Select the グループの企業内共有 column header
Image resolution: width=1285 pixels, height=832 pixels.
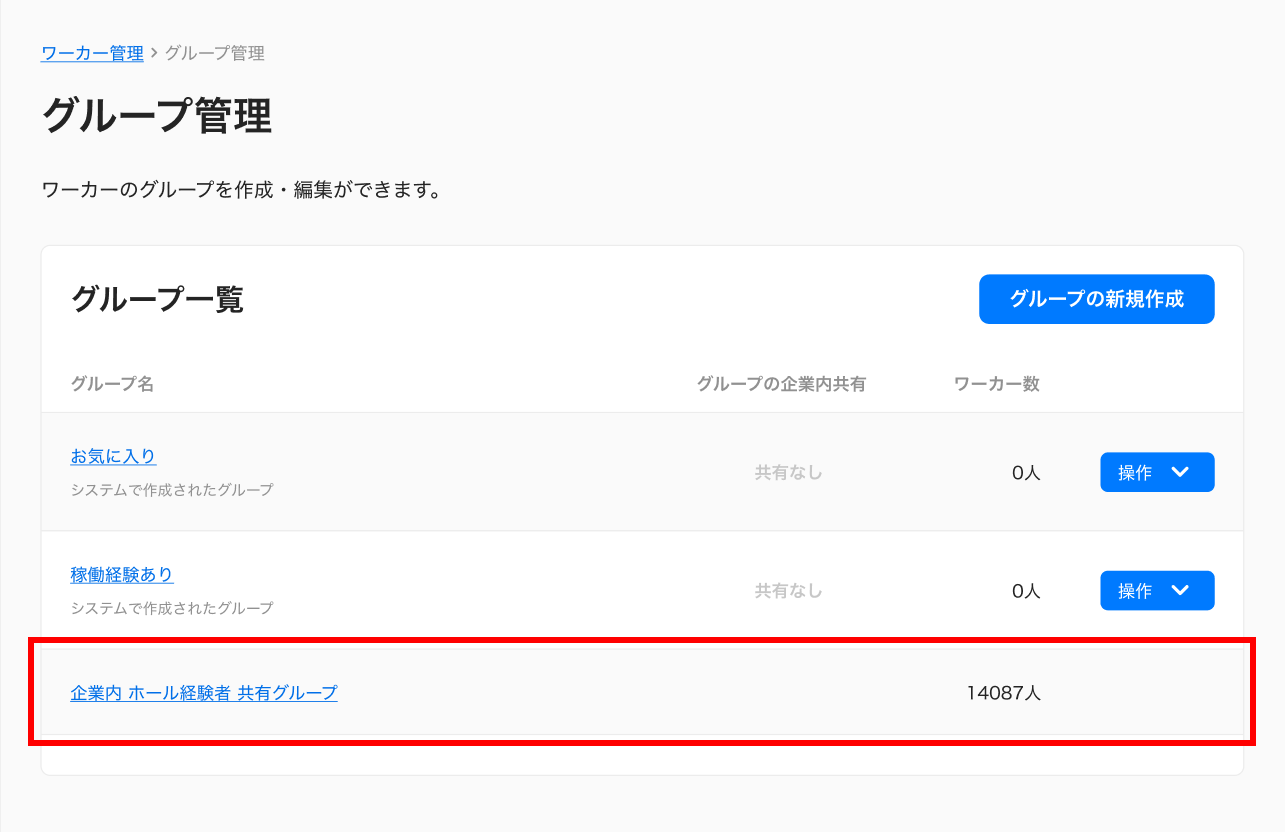[781, 384]
